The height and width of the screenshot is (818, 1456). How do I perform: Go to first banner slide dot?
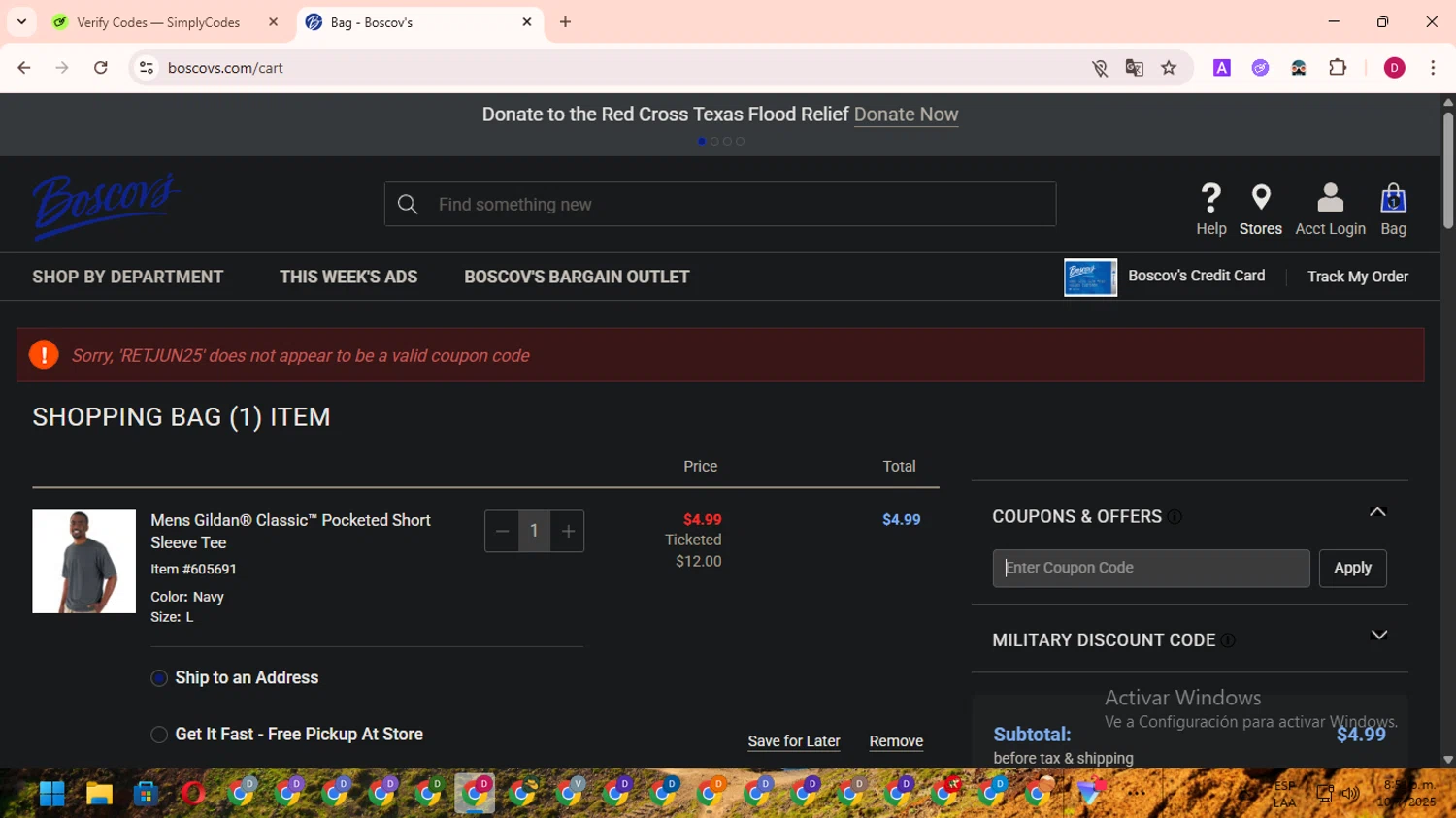pos(702,142)
